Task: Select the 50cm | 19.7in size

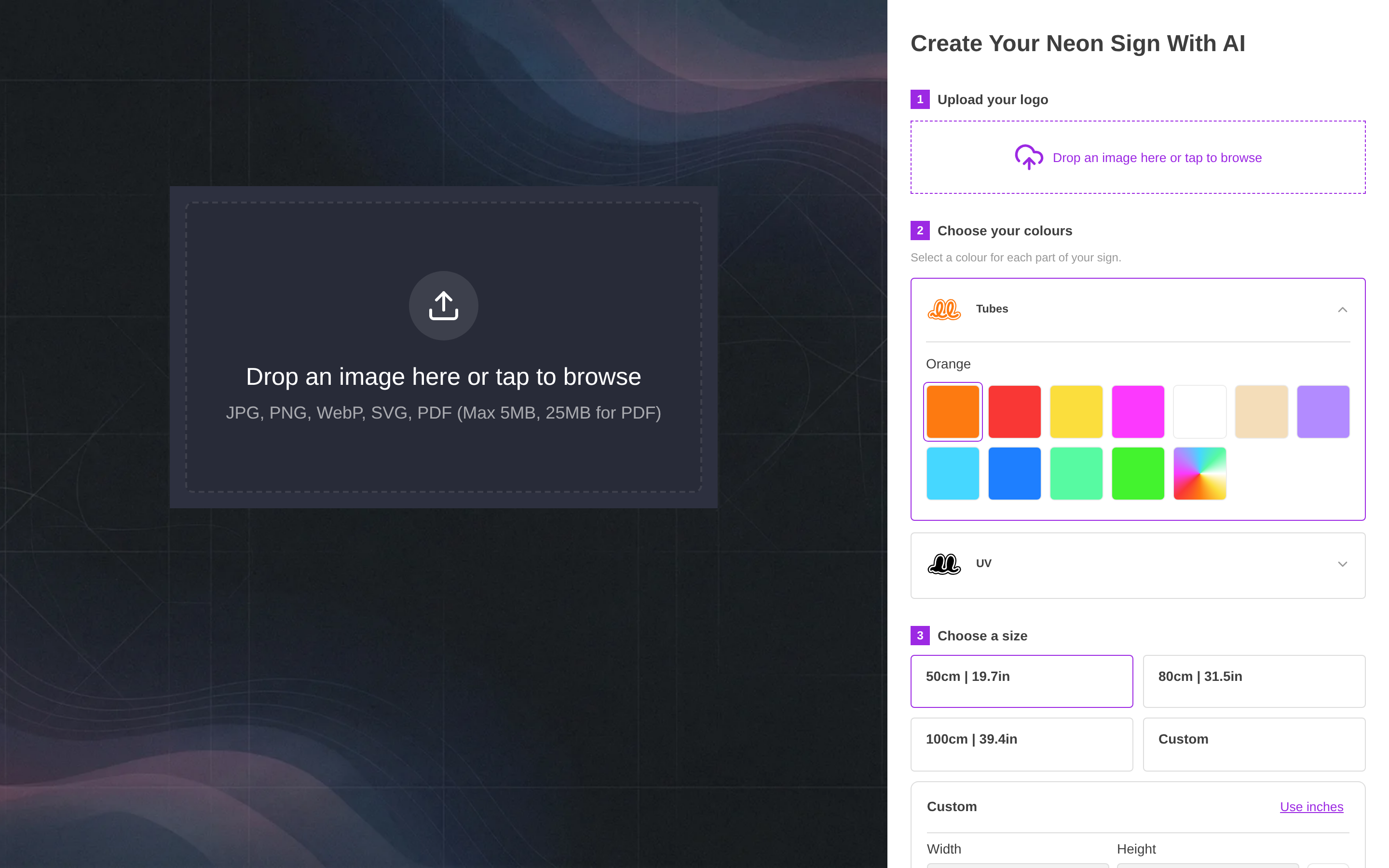Action: pos(1021,681)
